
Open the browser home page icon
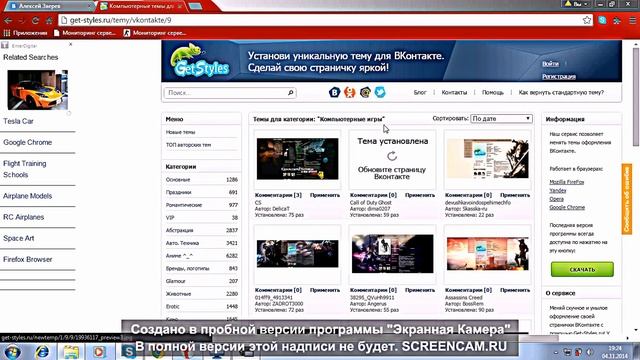click(x=49, y=20)
